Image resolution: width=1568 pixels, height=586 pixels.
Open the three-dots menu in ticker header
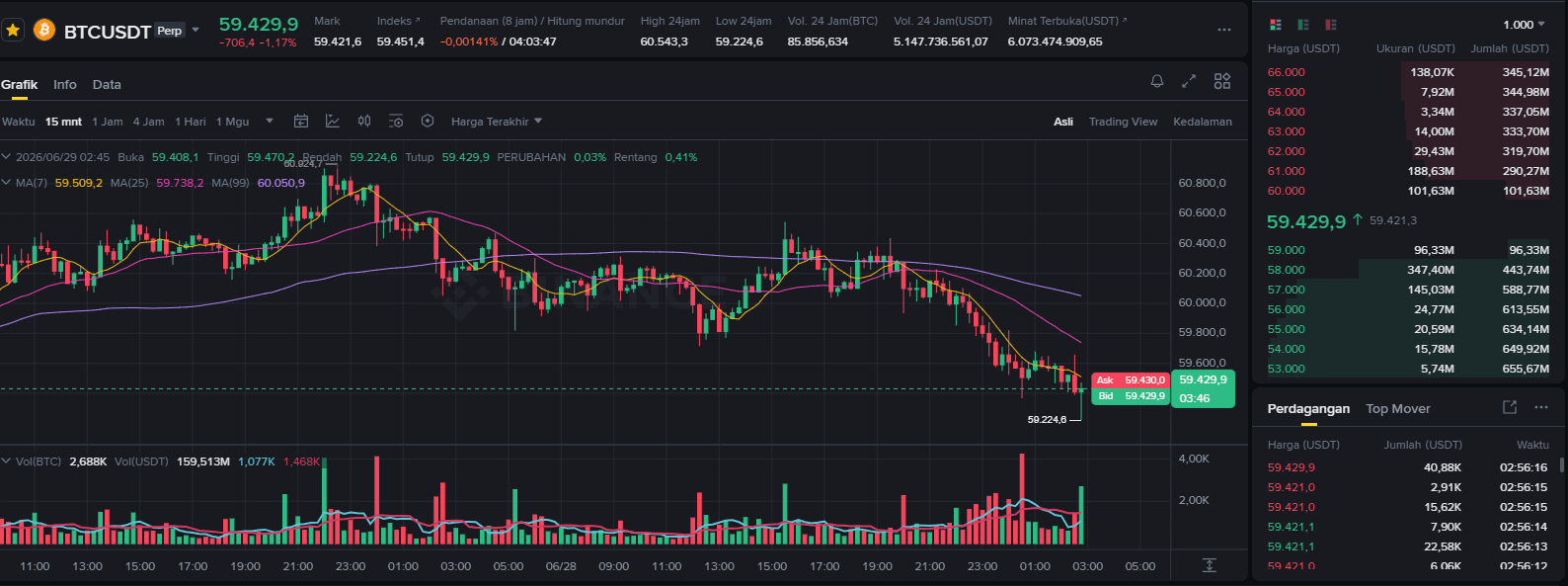pos(1224,30)
